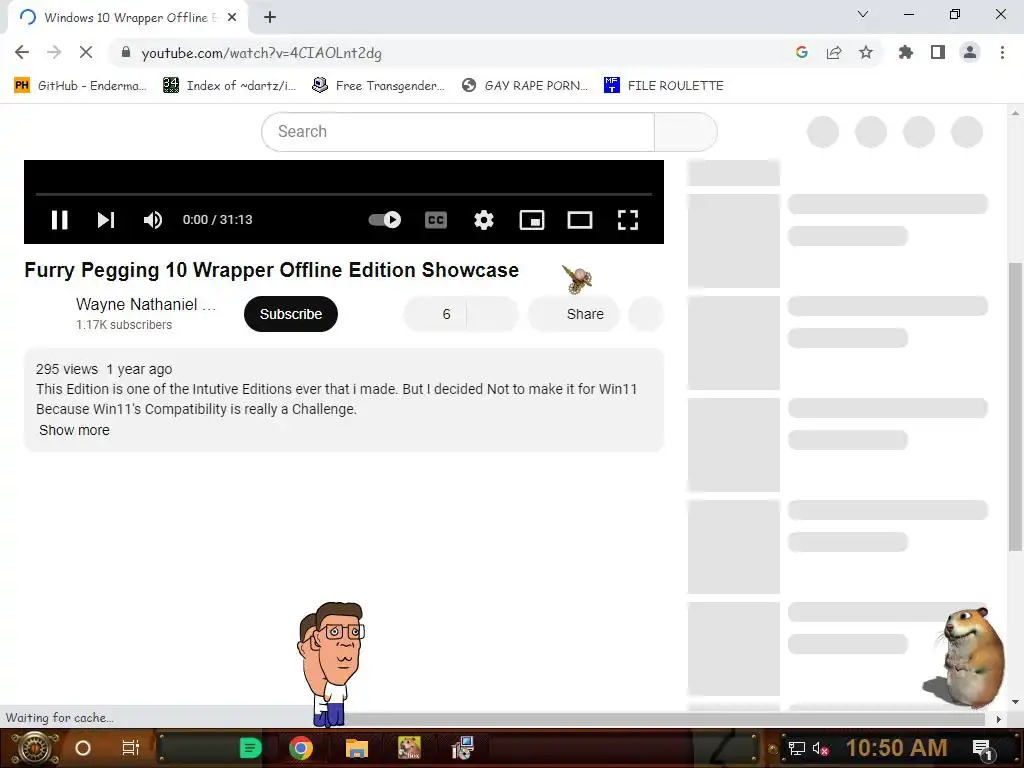This screenshot has height=768, width=1024.
Task: Enable miniplayer mode
Action: click(x=532, y=220)
